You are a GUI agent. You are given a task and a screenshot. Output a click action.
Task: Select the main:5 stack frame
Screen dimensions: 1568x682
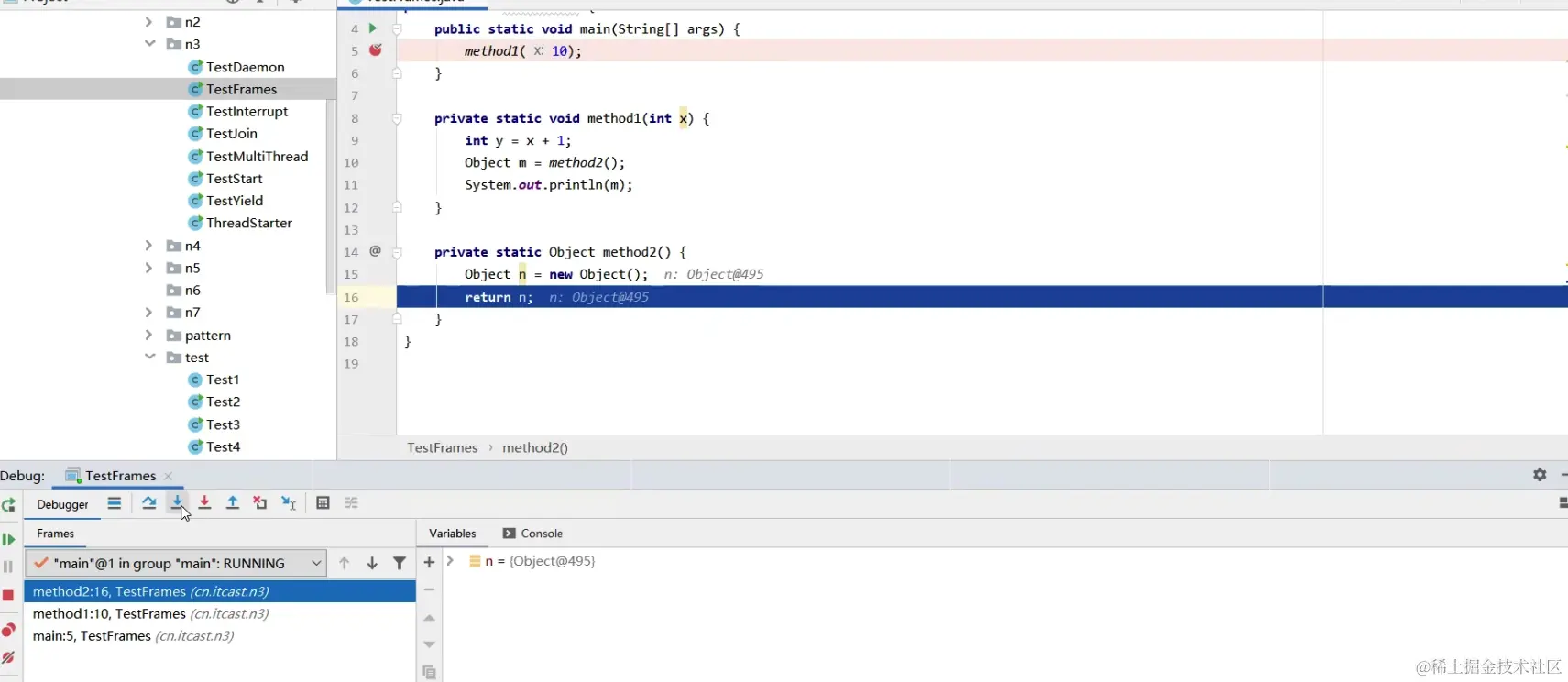click(220, 635)
